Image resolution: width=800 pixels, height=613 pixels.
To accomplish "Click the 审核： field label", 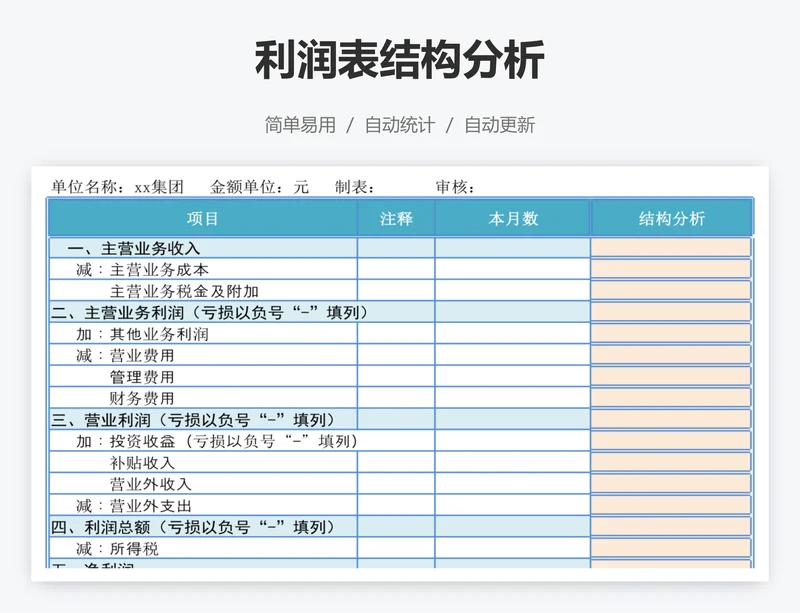I will click(x=455, y=187).
